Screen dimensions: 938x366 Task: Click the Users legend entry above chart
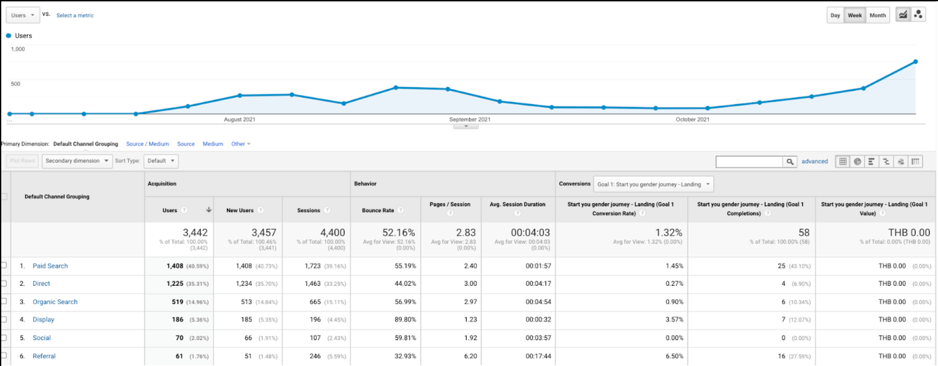point(19,36)
